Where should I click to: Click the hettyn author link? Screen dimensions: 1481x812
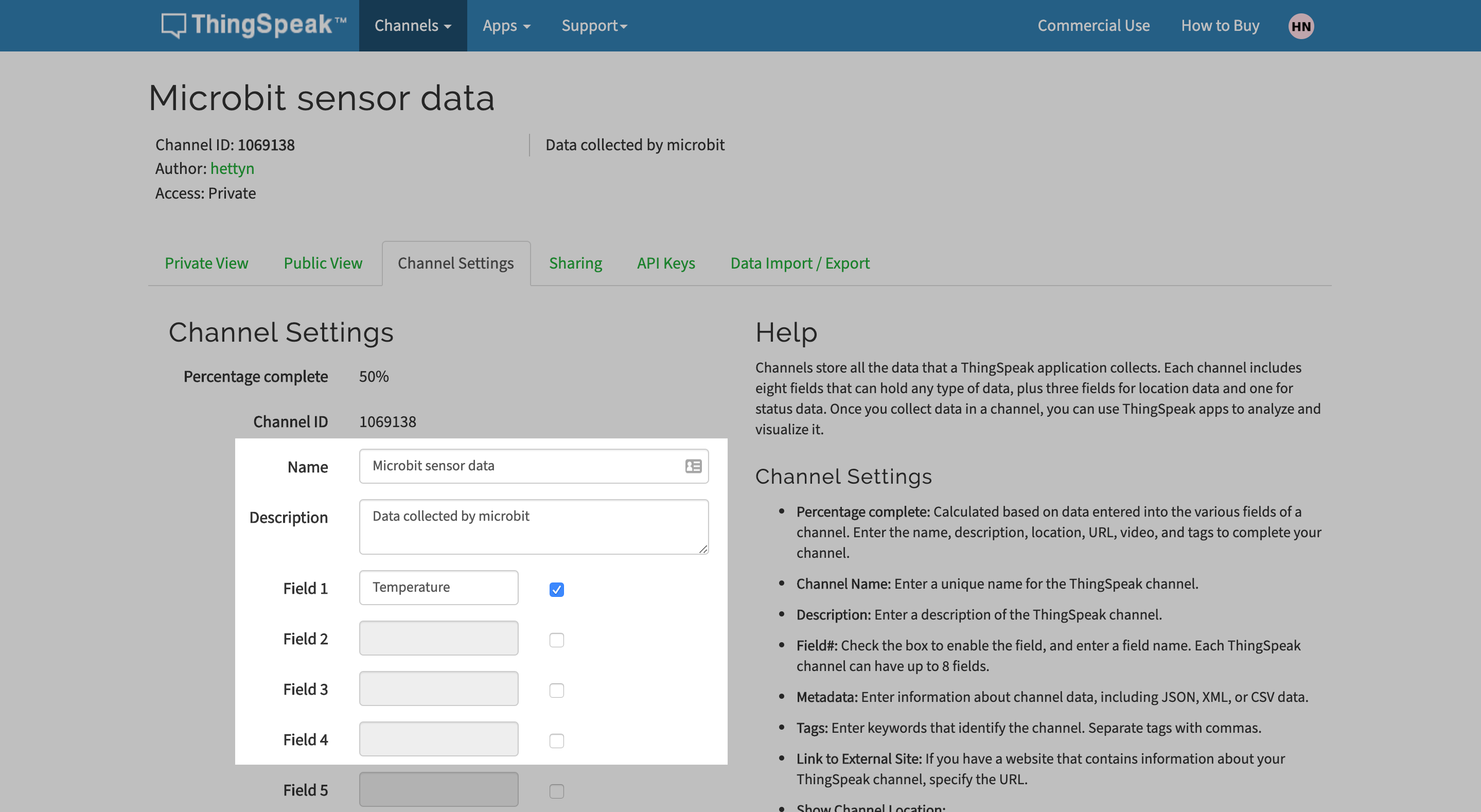[x=232, y=168]
